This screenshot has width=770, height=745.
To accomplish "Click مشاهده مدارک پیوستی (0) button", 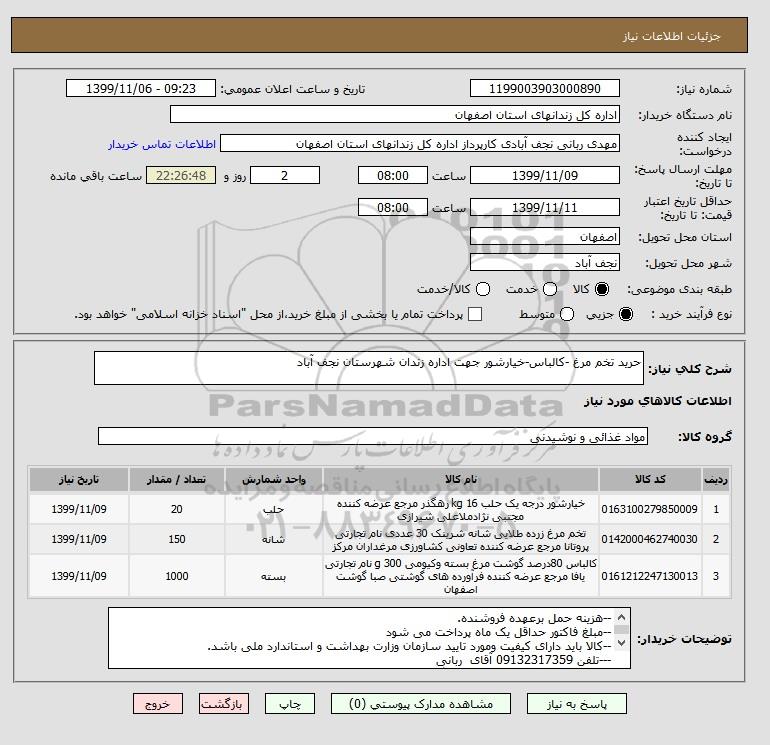I will [420, 704].
